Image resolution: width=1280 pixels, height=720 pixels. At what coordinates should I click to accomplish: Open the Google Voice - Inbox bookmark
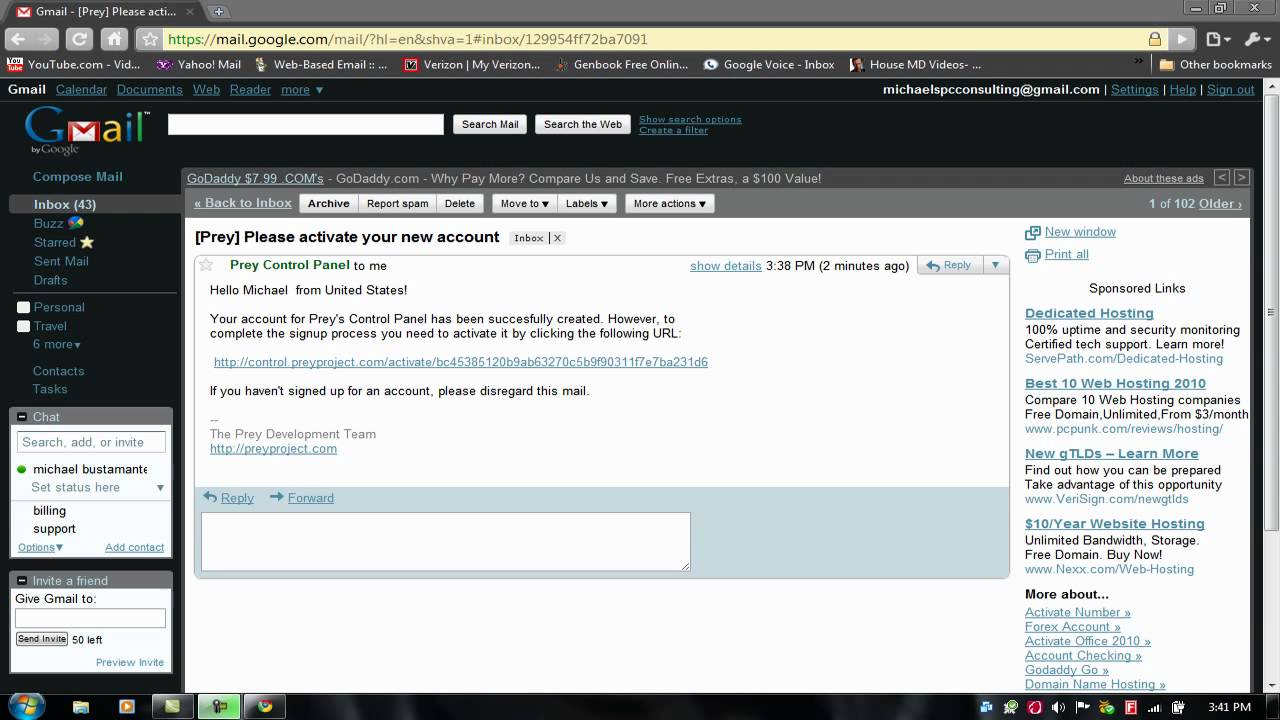point(769,64)
